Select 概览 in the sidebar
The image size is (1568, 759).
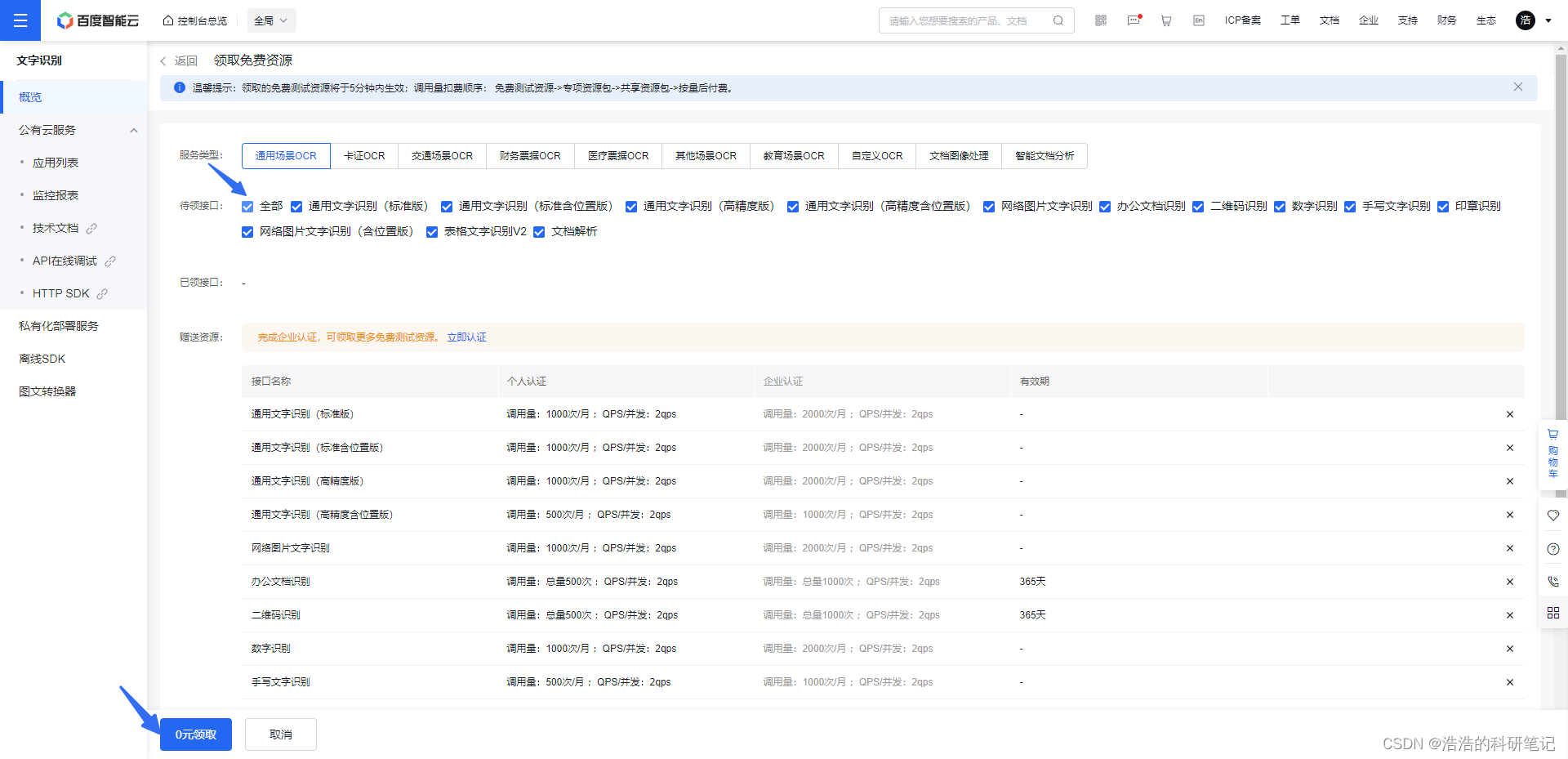tap(73, 97)
